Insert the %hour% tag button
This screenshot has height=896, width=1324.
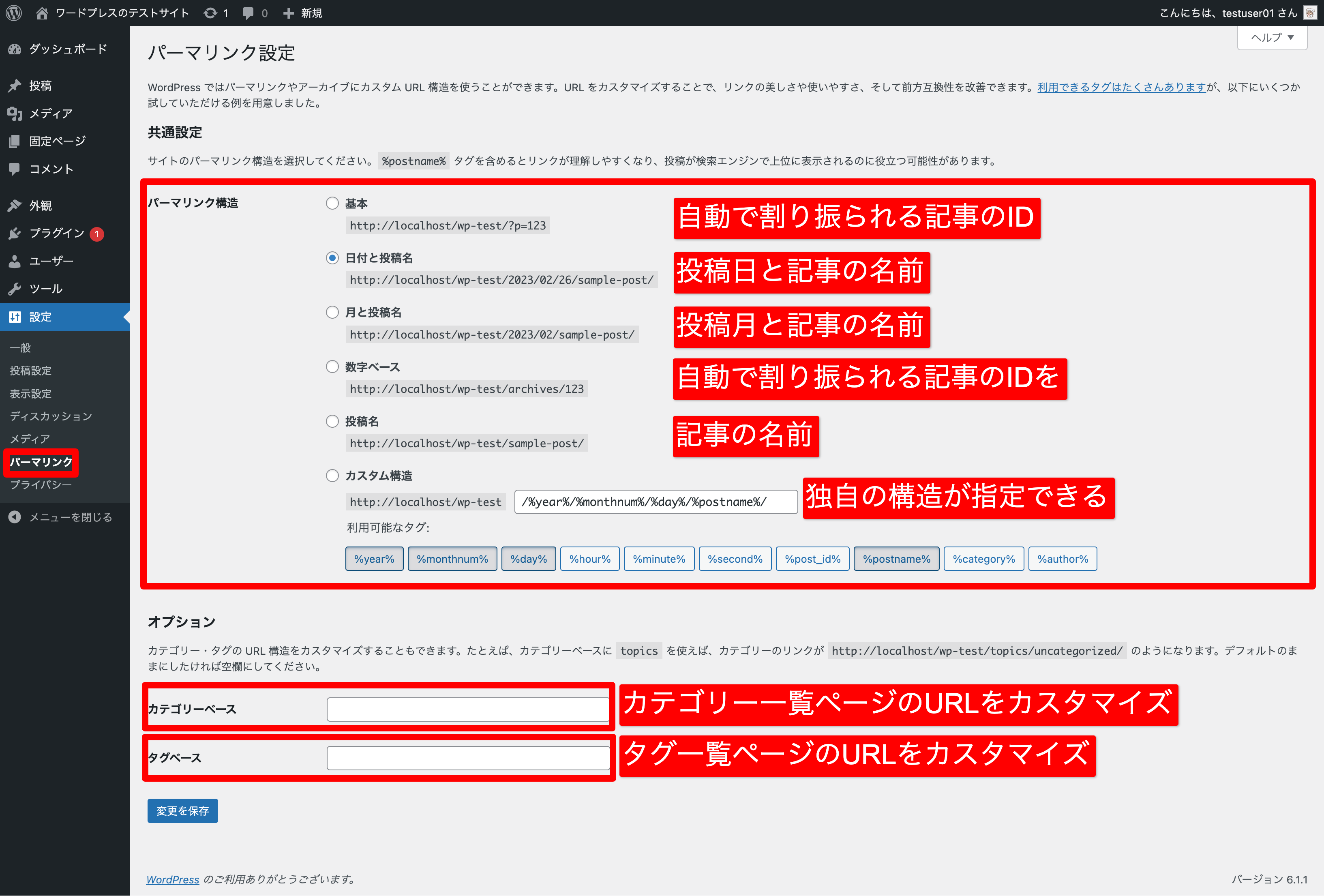click(x=590, y=559)
